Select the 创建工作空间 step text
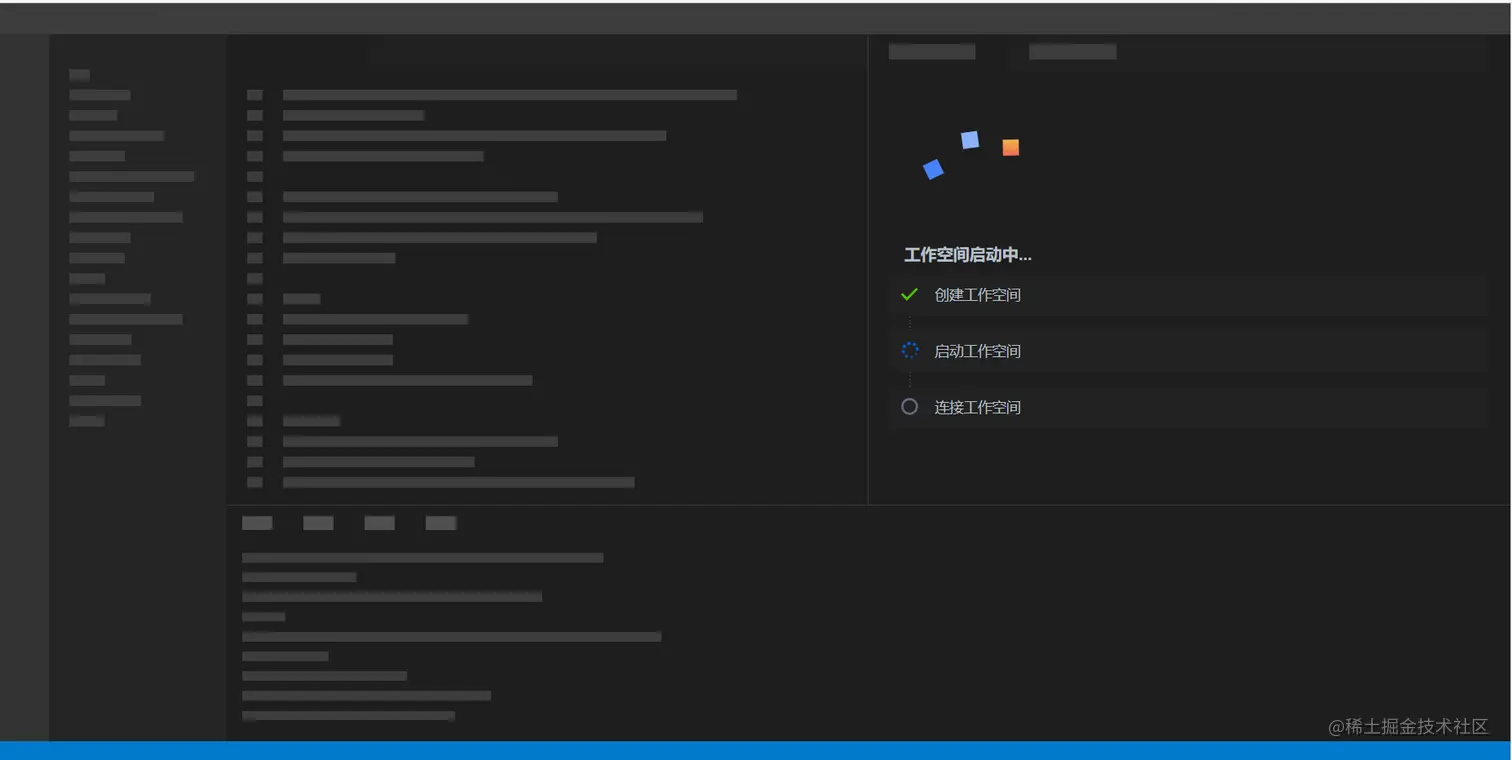Viewport: 1512px width, 760px height. [x=977, y=295]
